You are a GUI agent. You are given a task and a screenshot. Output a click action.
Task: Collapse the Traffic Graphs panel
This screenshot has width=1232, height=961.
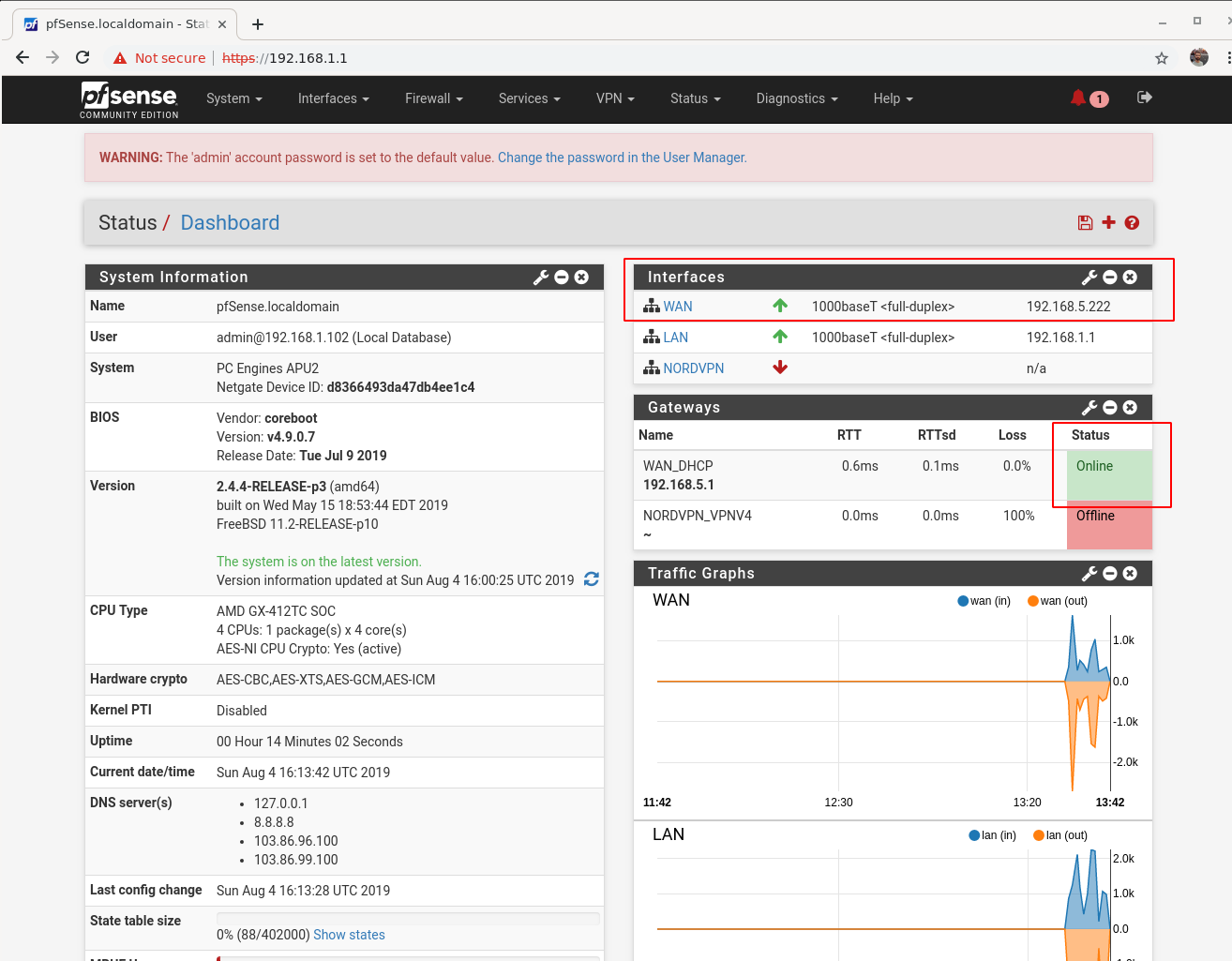point(1109,573)
